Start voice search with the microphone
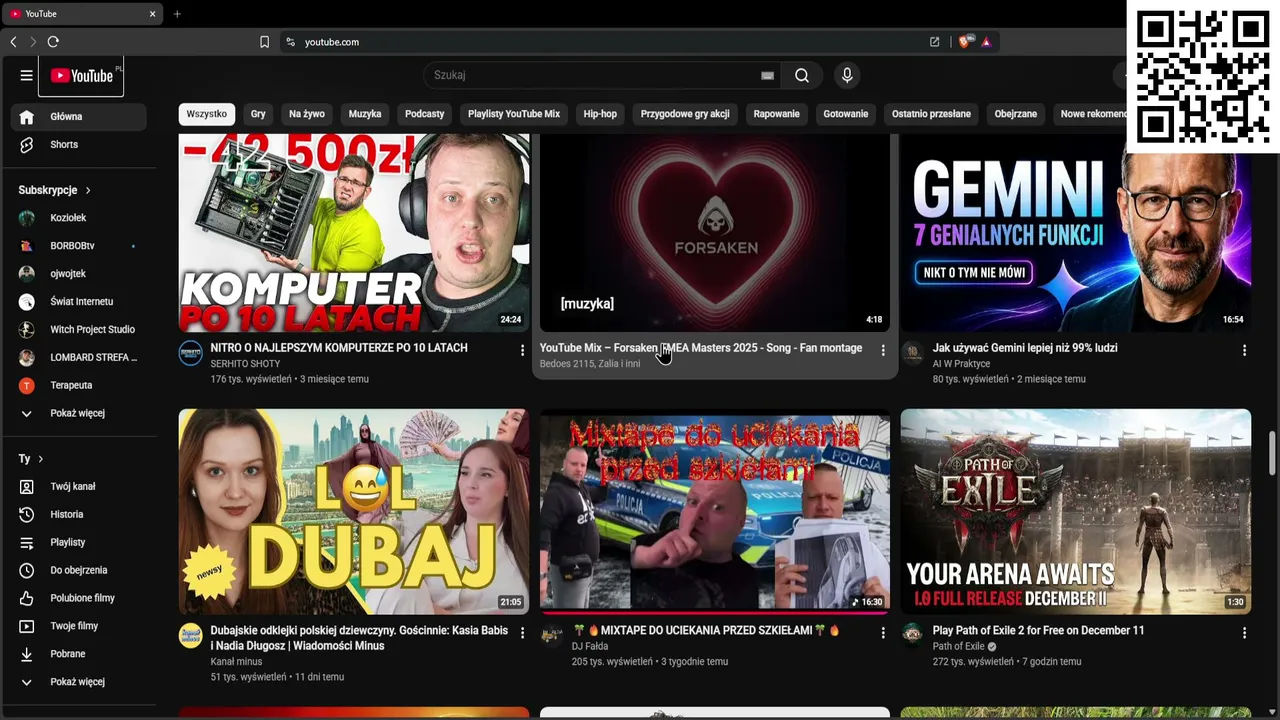Screen dimensions: 1280x720 (x=847, y=75)
